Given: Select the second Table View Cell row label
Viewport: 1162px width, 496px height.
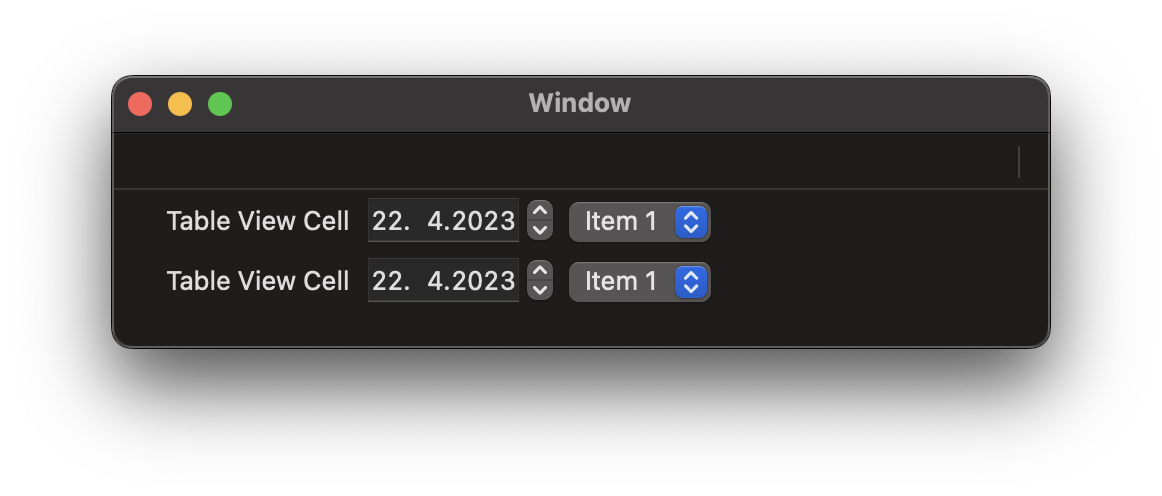Looking at the screenshot, I should click(258, 281).
